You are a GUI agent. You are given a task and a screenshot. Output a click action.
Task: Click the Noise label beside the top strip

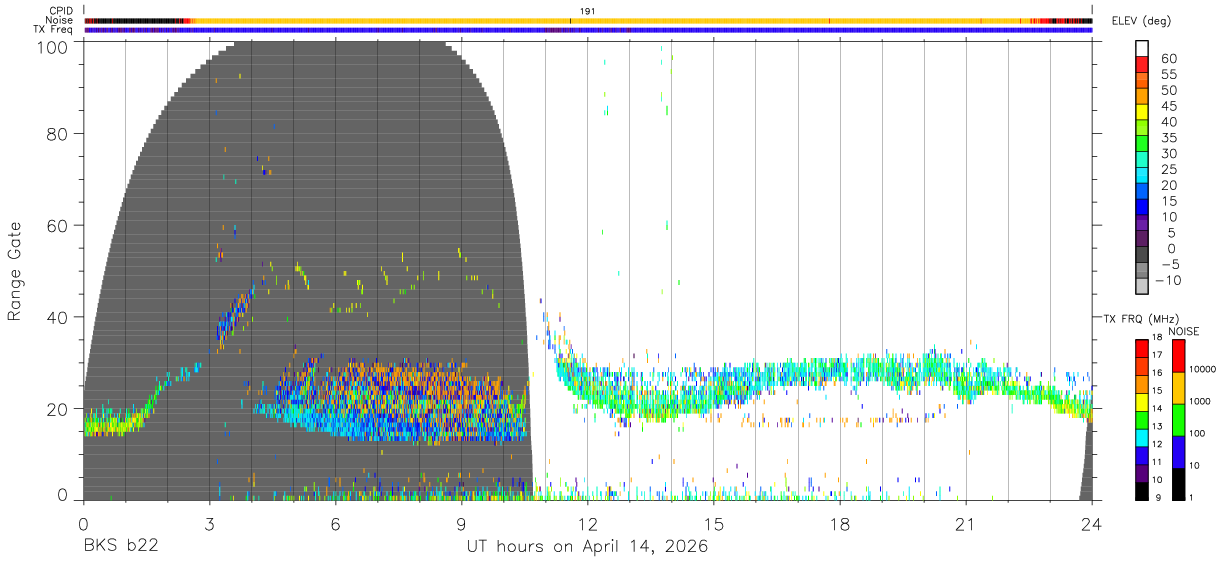(x=59, y=20)
